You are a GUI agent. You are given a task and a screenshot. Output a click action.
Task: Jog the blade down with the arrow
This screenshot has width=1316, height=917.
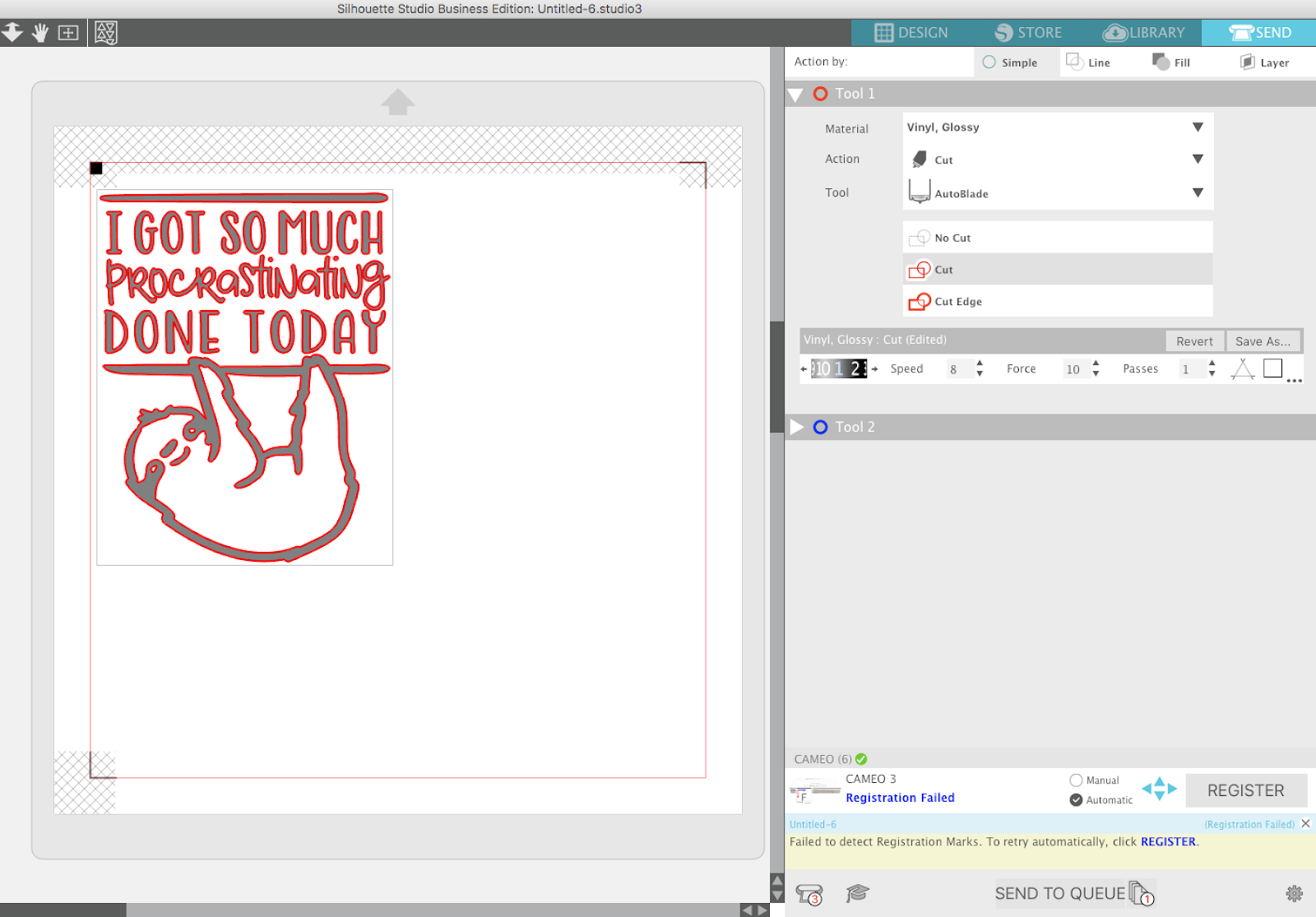point(1160,796)
